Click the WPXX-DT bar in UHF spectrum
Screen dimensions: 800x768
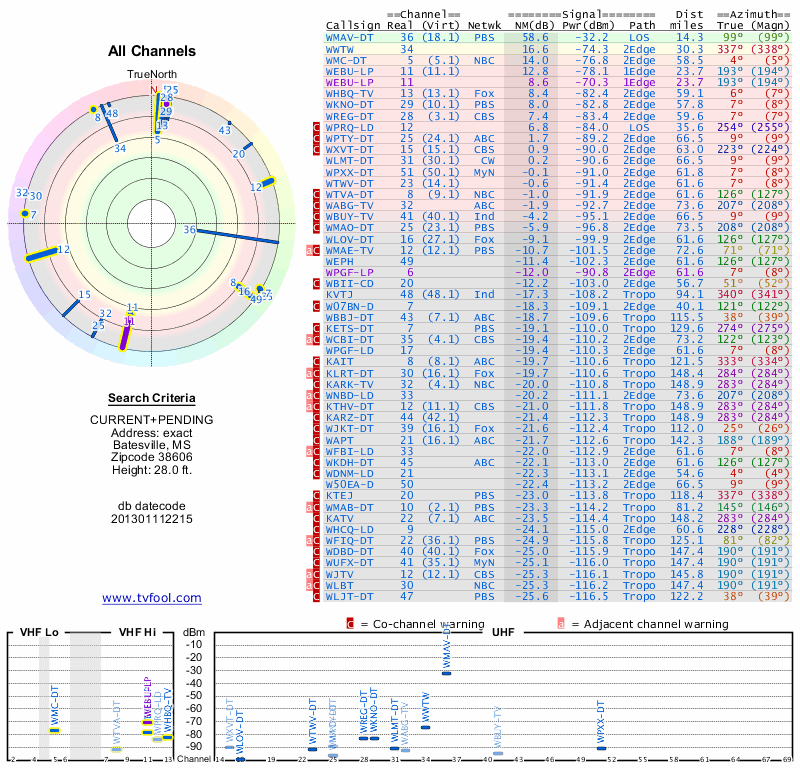click(x=602, y=745)
